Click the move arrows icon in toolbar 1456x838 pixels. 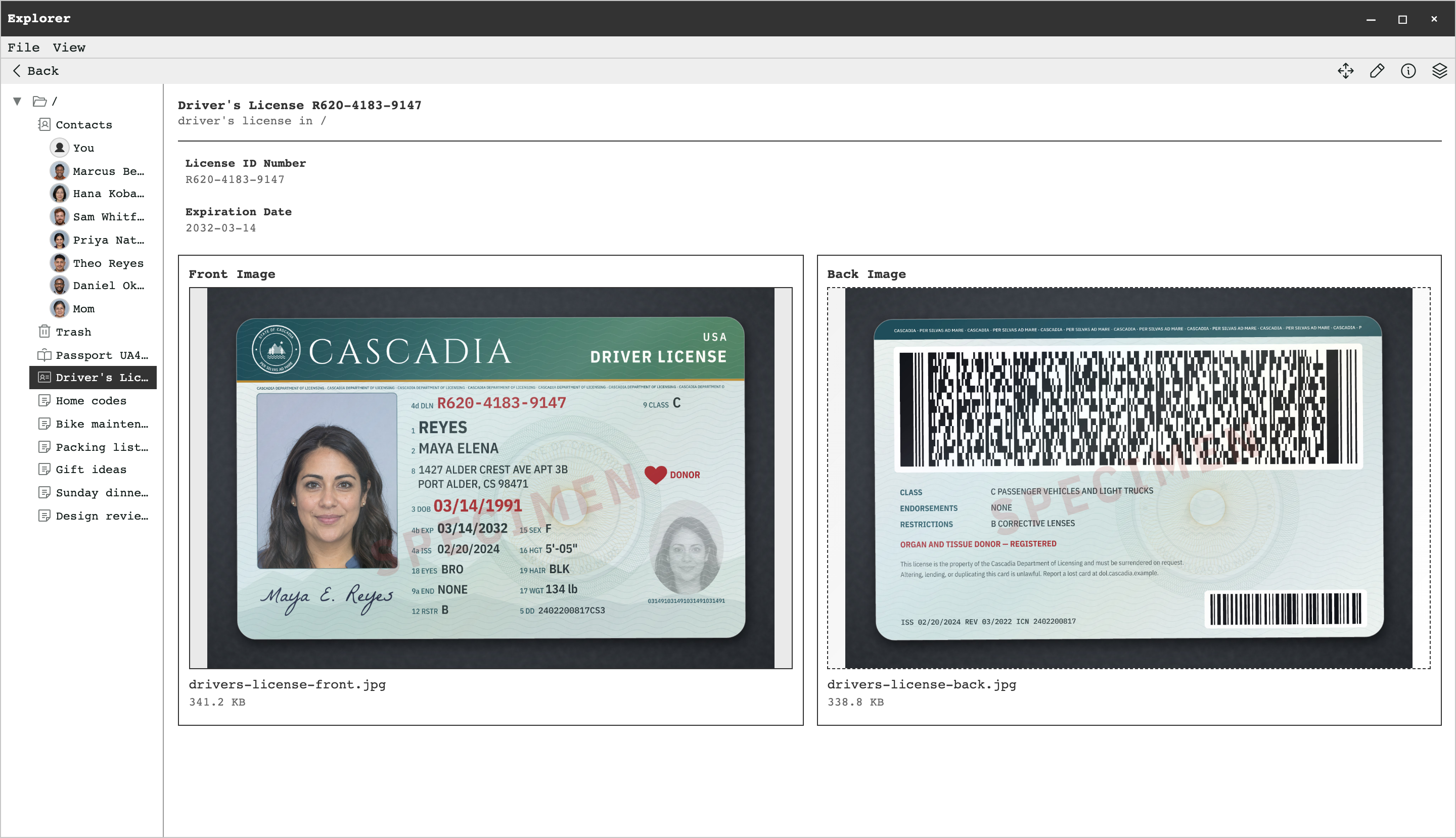pos(1345,71)
